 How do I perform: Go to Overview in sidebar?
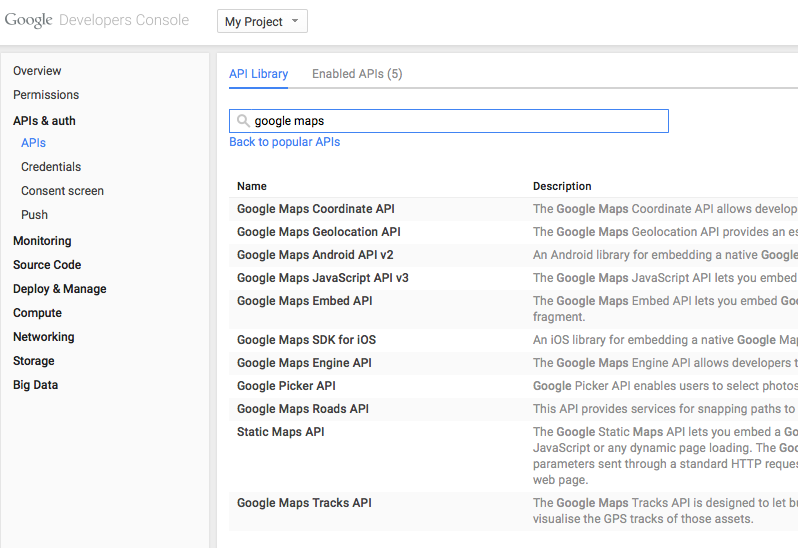(37, 71)
